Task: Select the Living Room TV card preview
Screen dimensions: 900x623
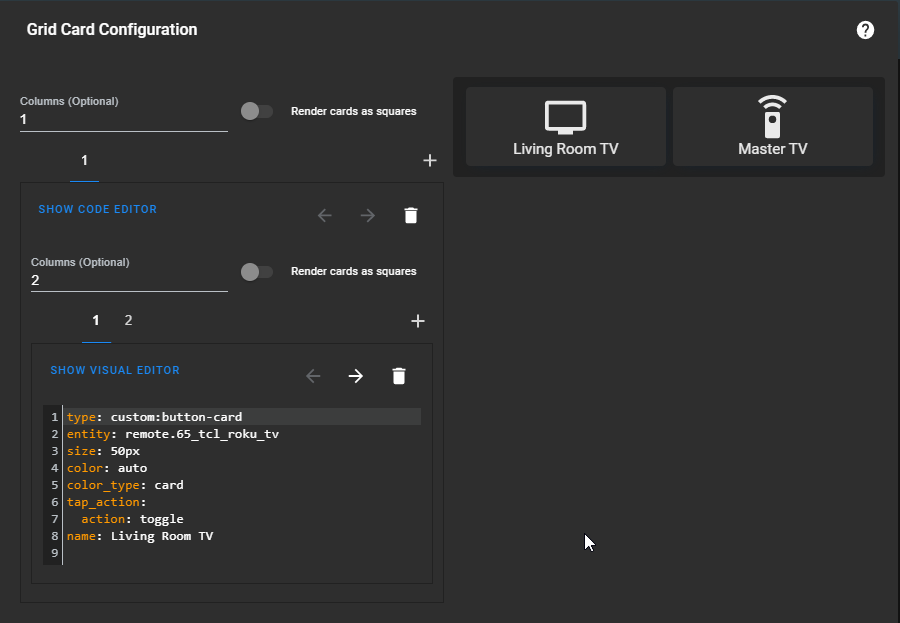Action: (x=565, y=125)
